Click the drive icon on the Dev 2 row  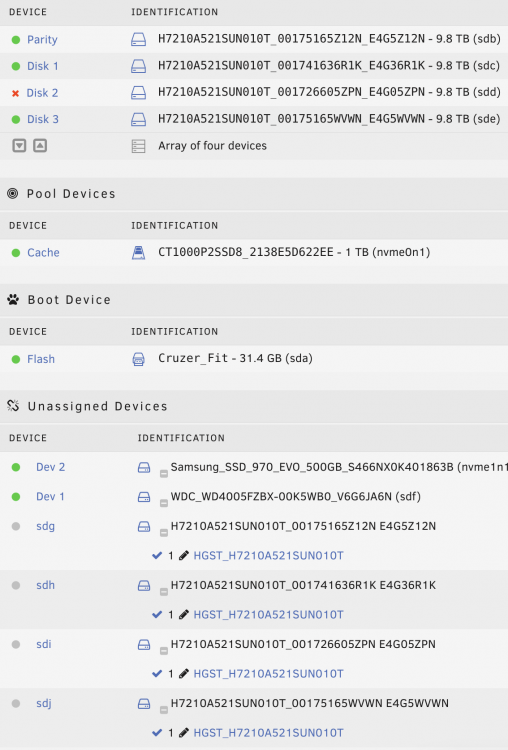[x=144, y=467]
